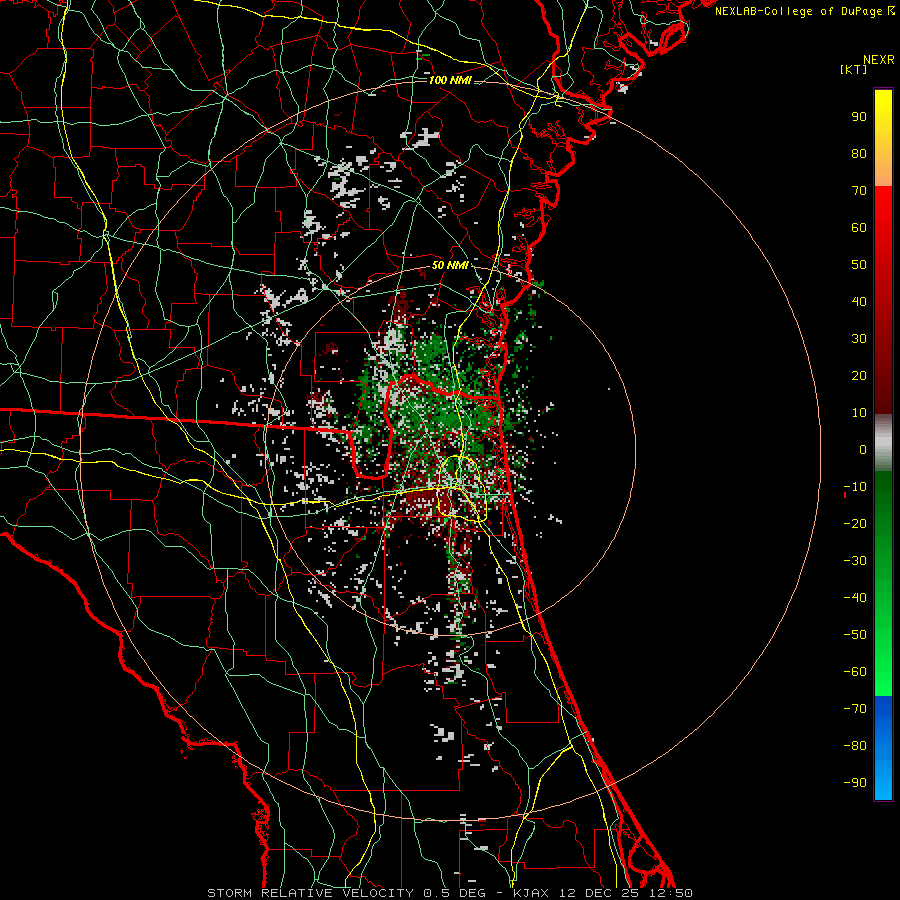Click the -60 value on the velocity scale
Viewport: 900px width, 900px height.
tap(855, 672)
